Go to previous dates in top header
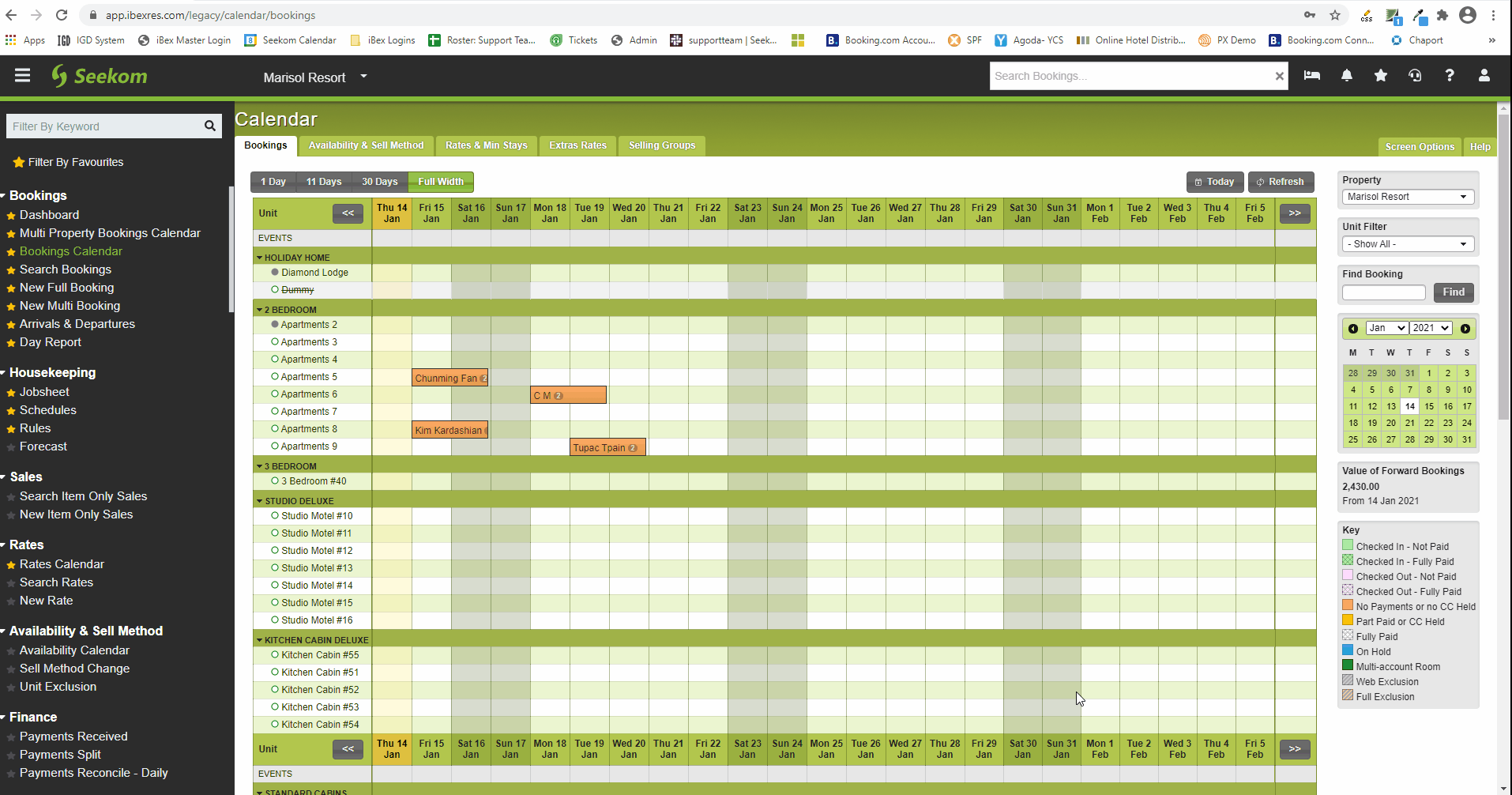Viewport: 1512px width, 795px height. coord(348,213)
